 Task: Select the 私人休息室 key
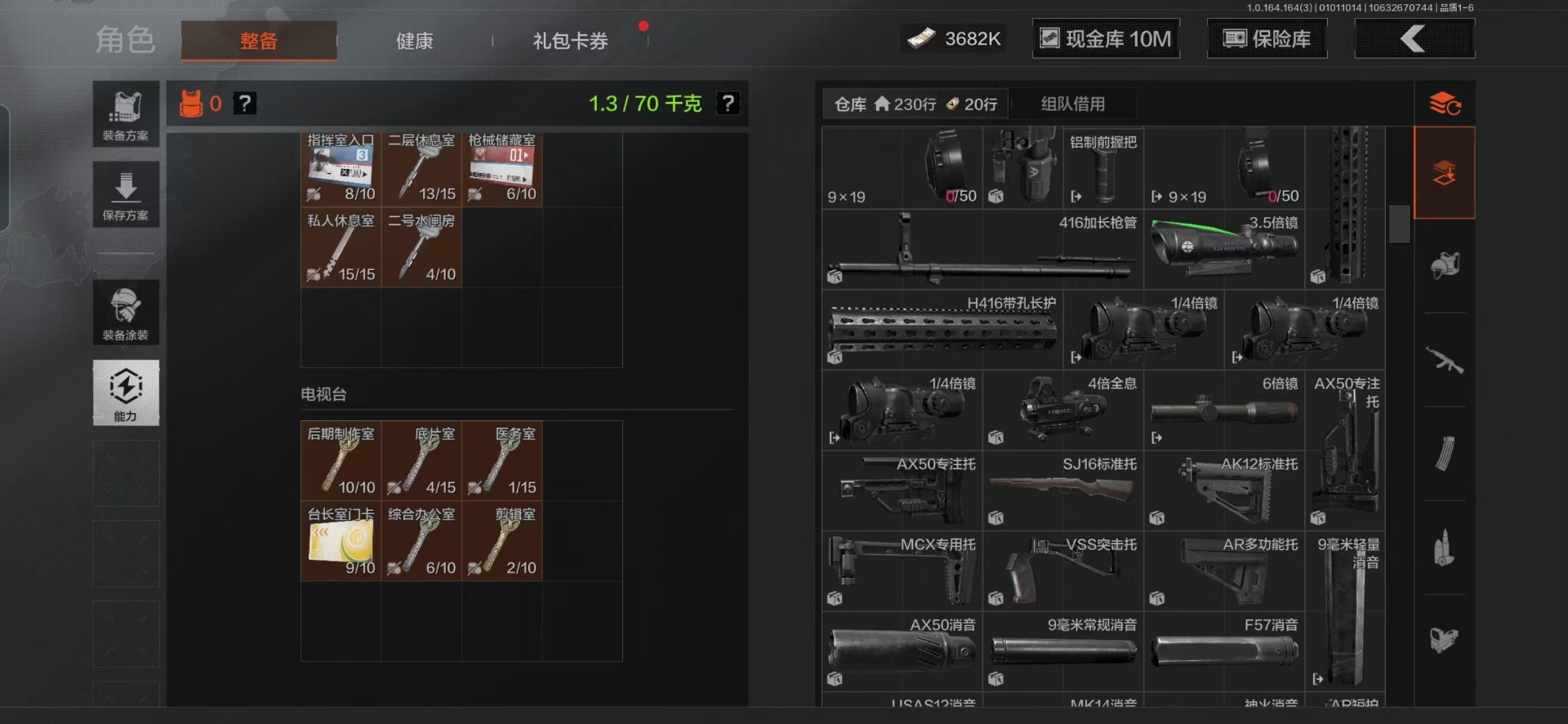tap(341, 247)
